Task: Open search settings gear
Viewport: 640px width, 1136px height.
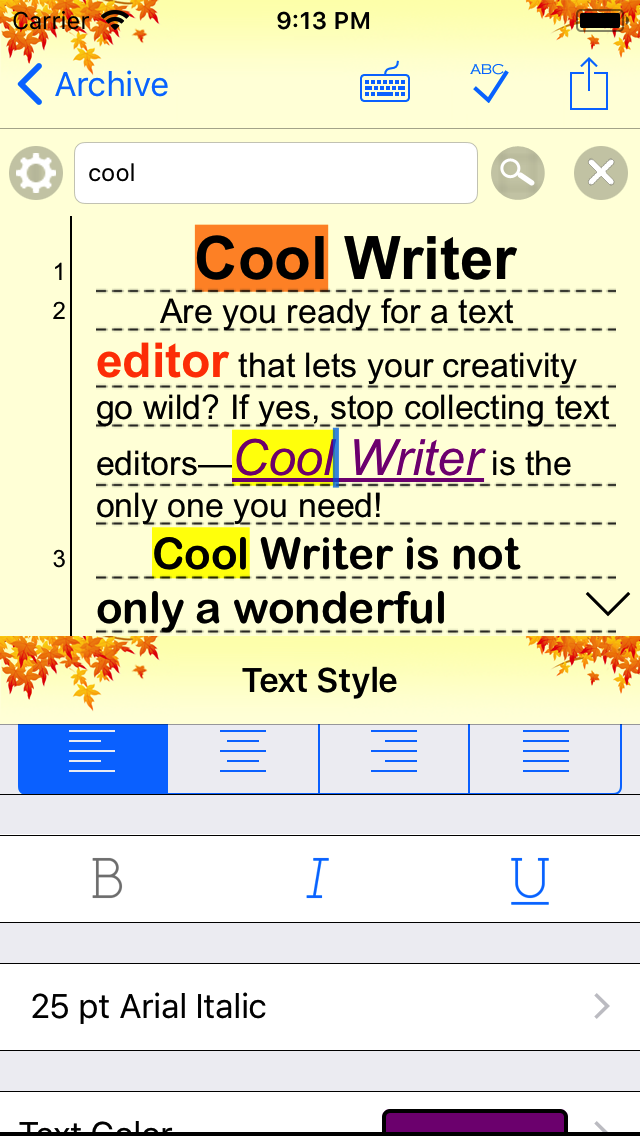Action: click(36, 173)
